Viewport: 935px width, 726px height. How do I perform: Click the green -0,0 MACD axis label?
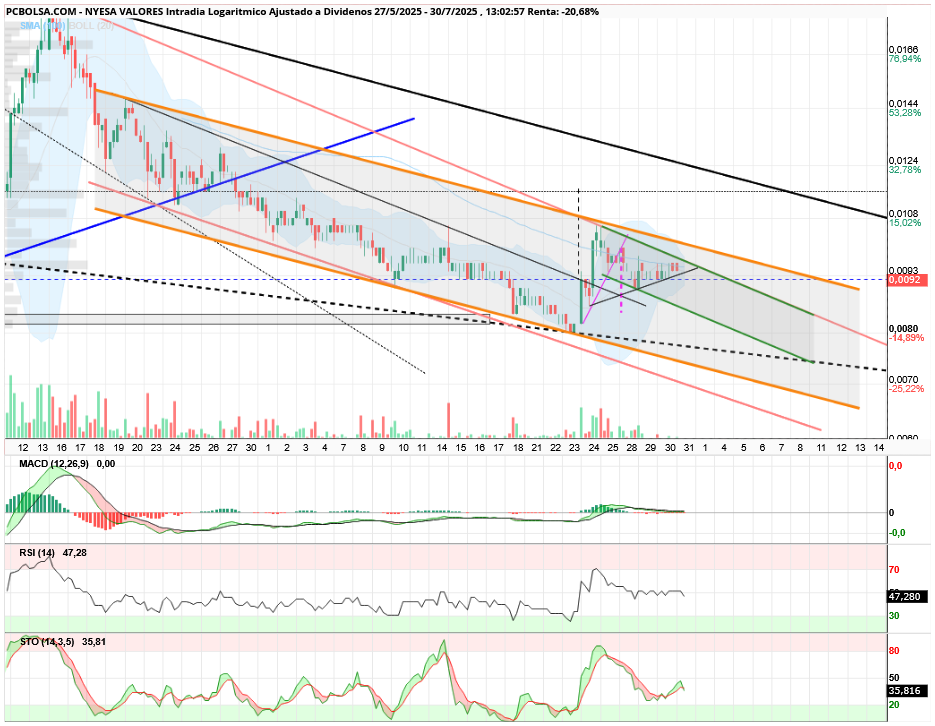click(x=897, y=533)
